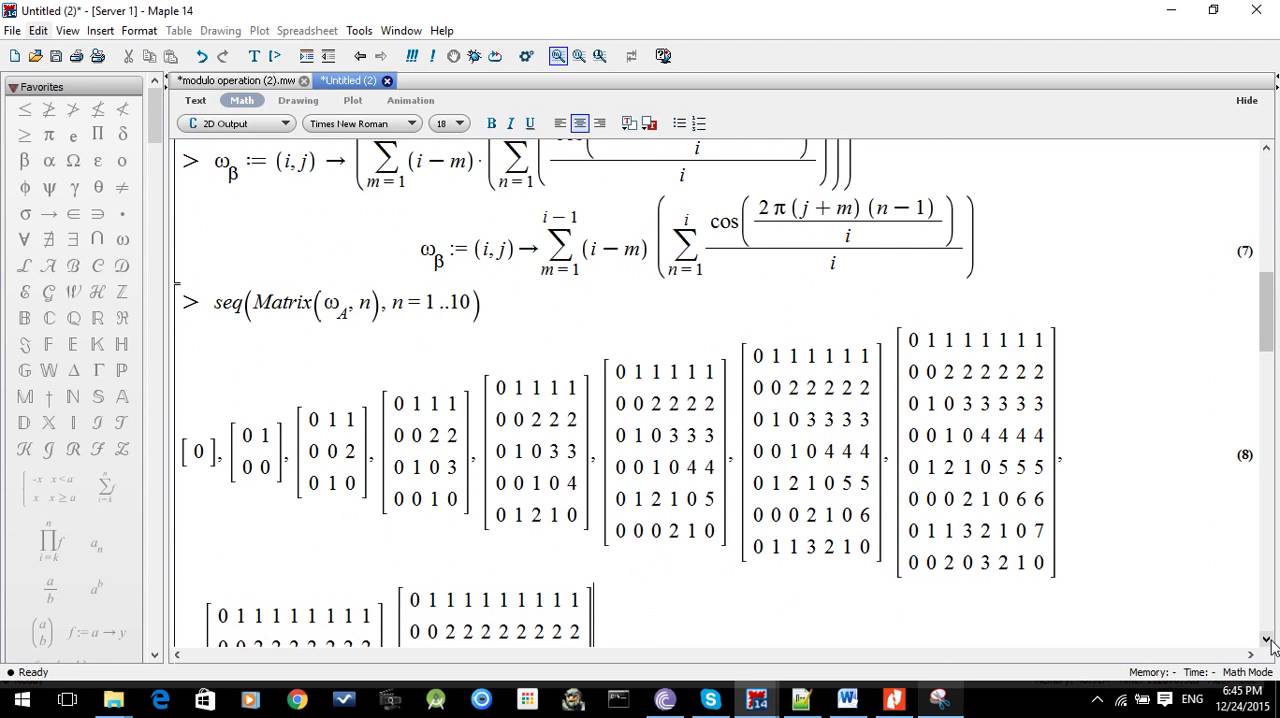Save the worksheet with the floppy icon
1280x718 pixels.
tap(56, 57)
